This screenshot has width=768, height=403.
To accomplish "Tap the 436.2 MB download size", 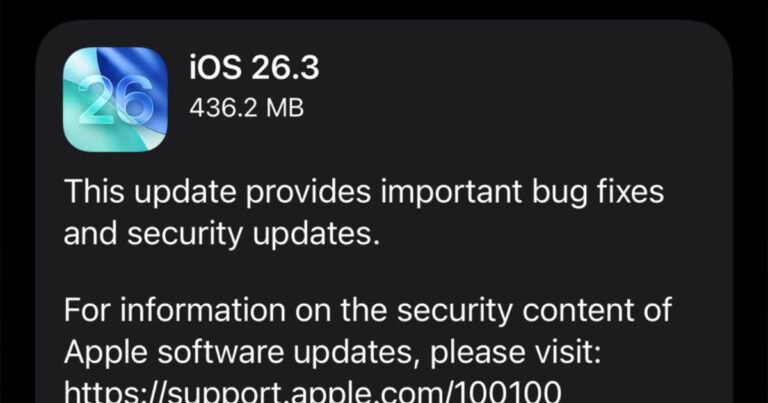I will (247, 108).
